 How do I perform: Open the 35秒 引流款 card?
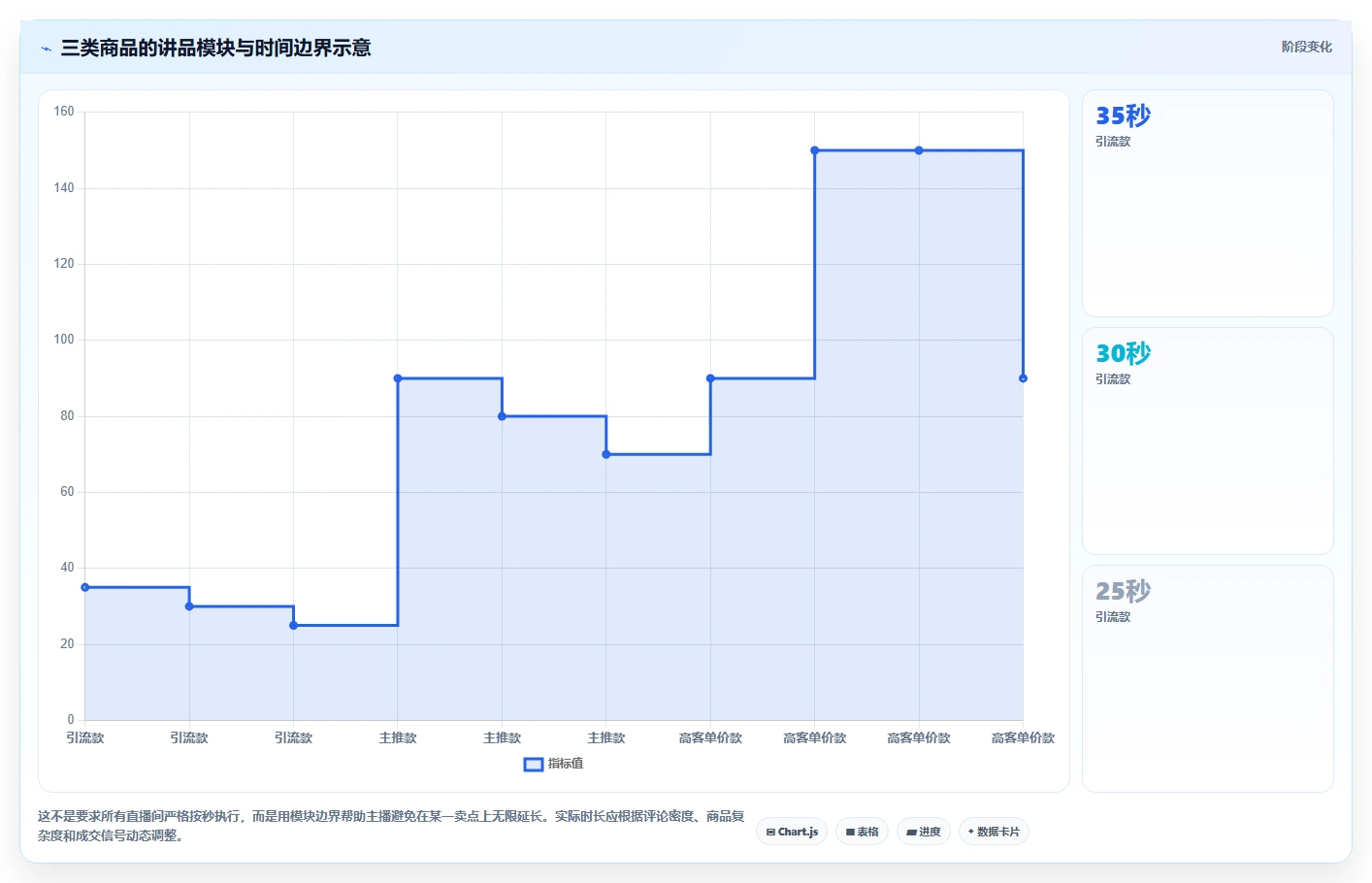[x=1208, y=204]
